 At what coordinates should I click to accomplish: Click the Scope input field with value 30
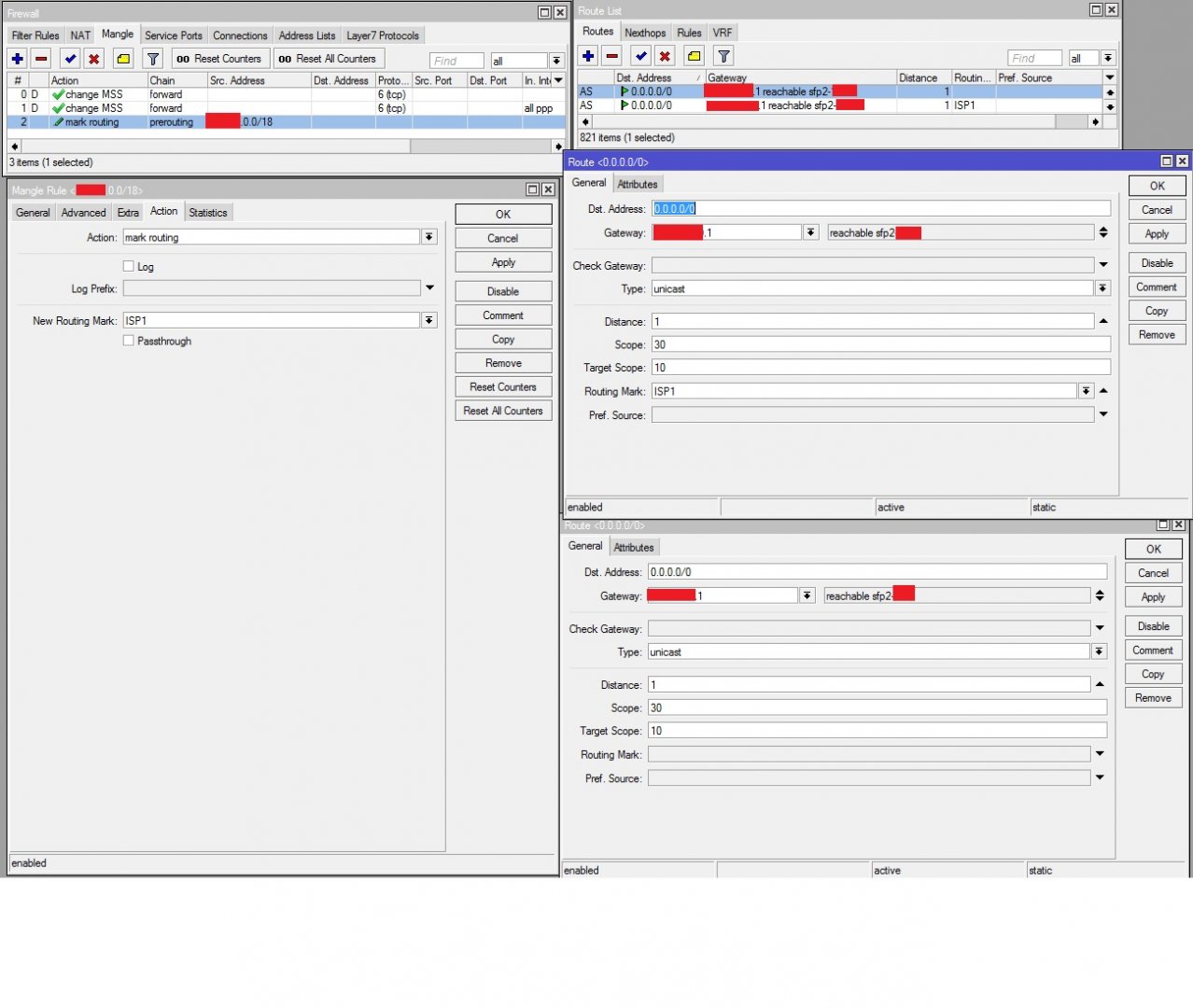[x=880, y=344]
